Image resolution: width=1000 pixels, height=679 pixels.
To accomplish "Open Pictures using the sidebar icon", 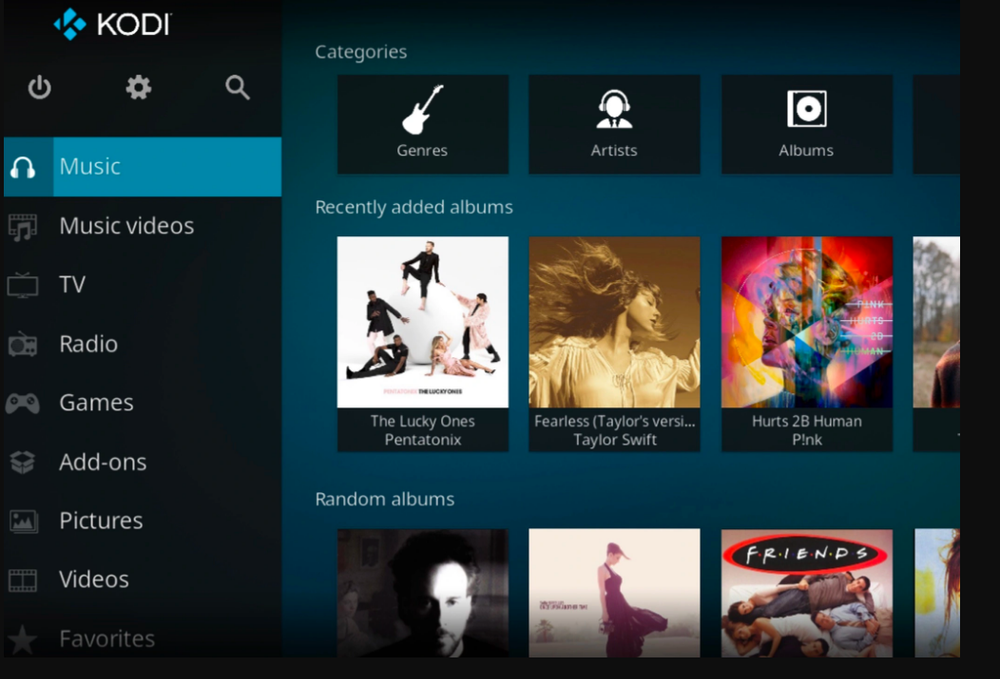I will click(24, 520).
